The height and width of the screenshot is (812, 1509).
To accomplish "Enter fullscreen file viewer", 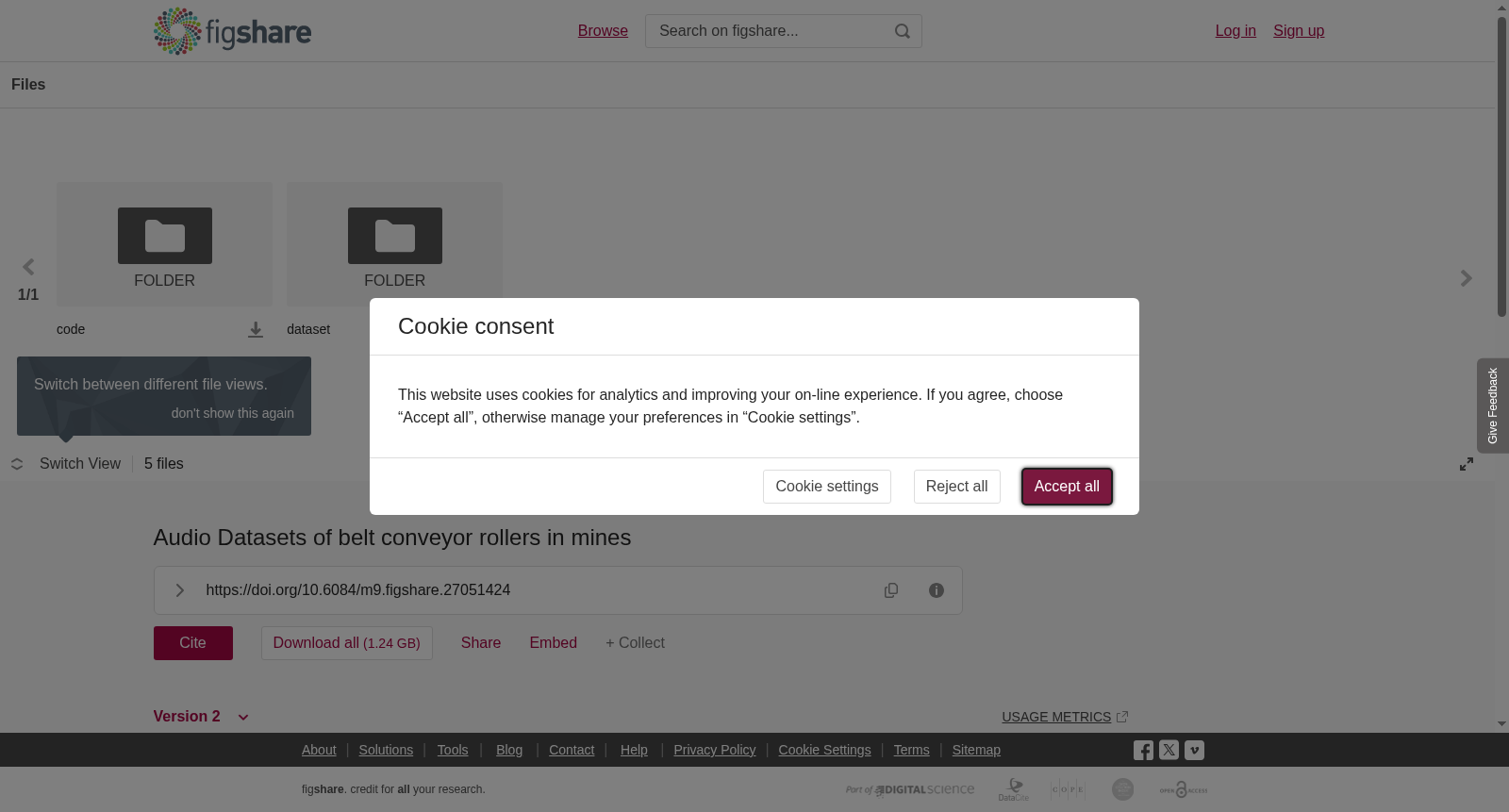I will point(1467,464).
